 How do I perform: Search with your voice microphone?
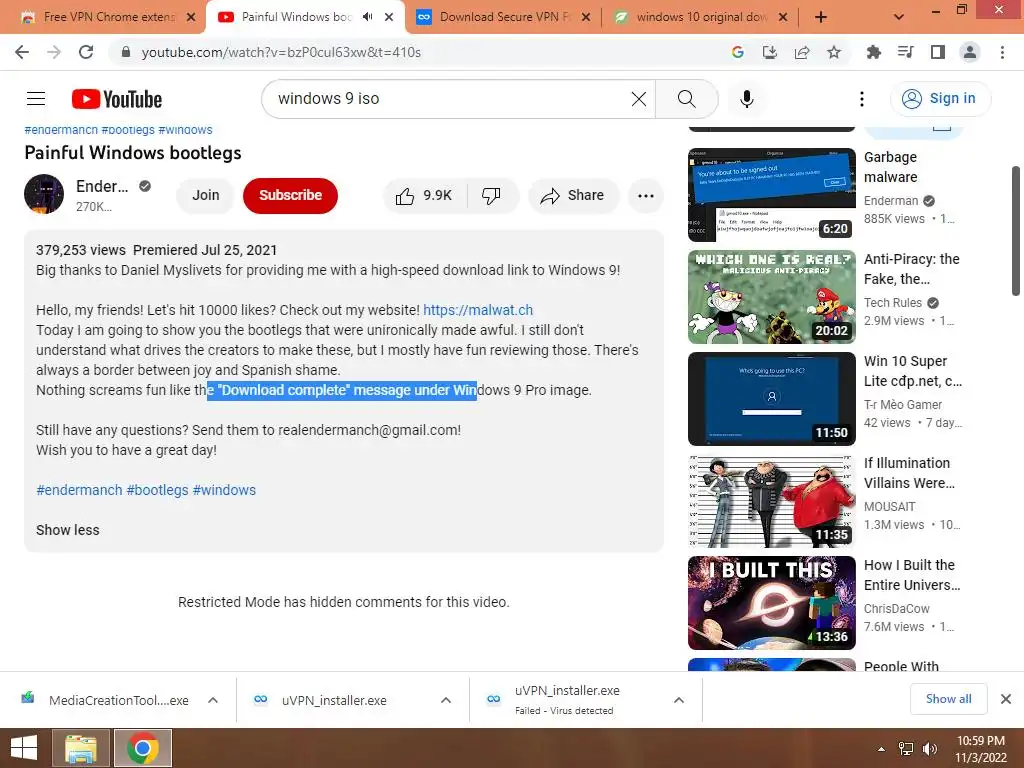[746, 99]
